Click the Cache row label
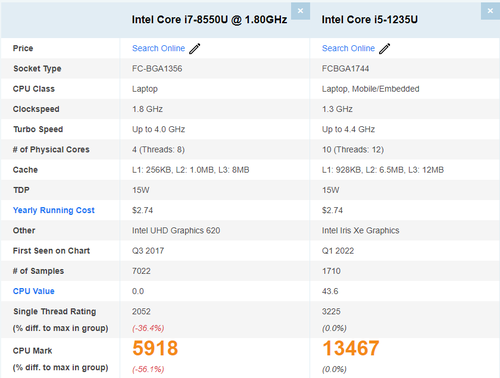 (25, 170)
